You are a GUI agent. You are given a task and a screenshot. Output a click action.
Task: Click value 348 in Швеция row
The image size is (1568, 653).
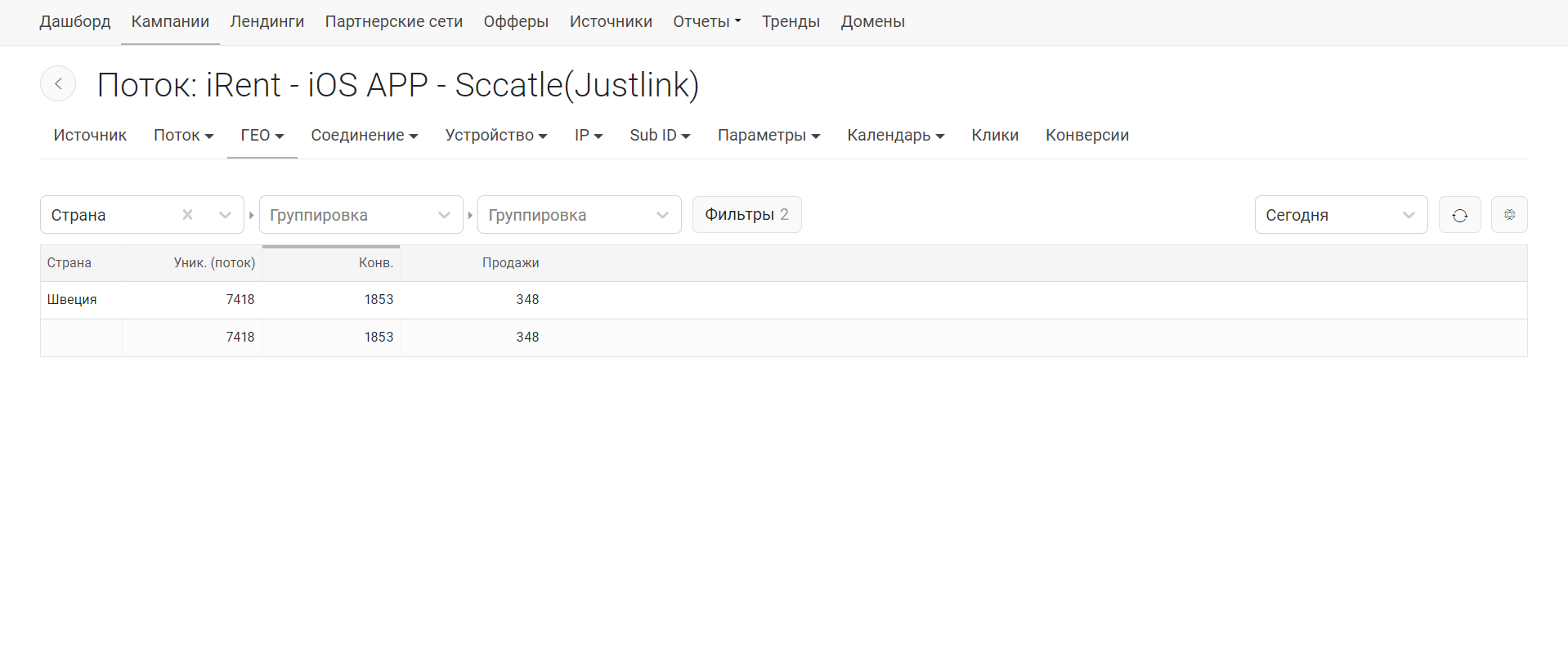pyautogui.click(x=527, y=300)
